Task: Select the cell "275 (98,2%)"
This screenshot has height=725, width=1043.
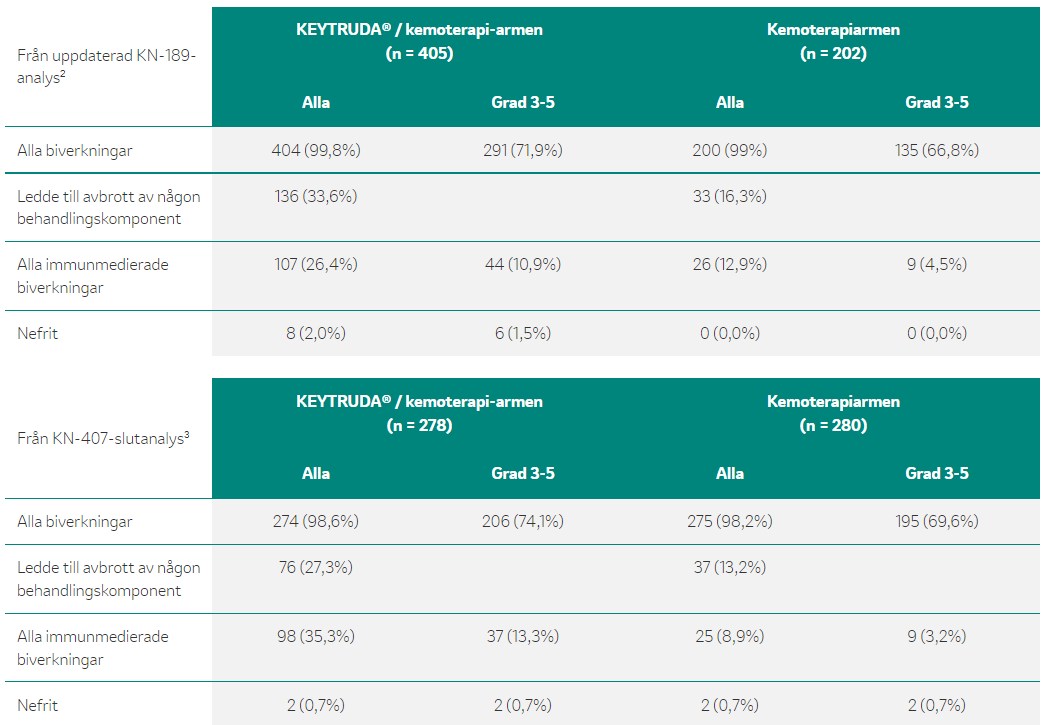Action: tap(730, 521)
